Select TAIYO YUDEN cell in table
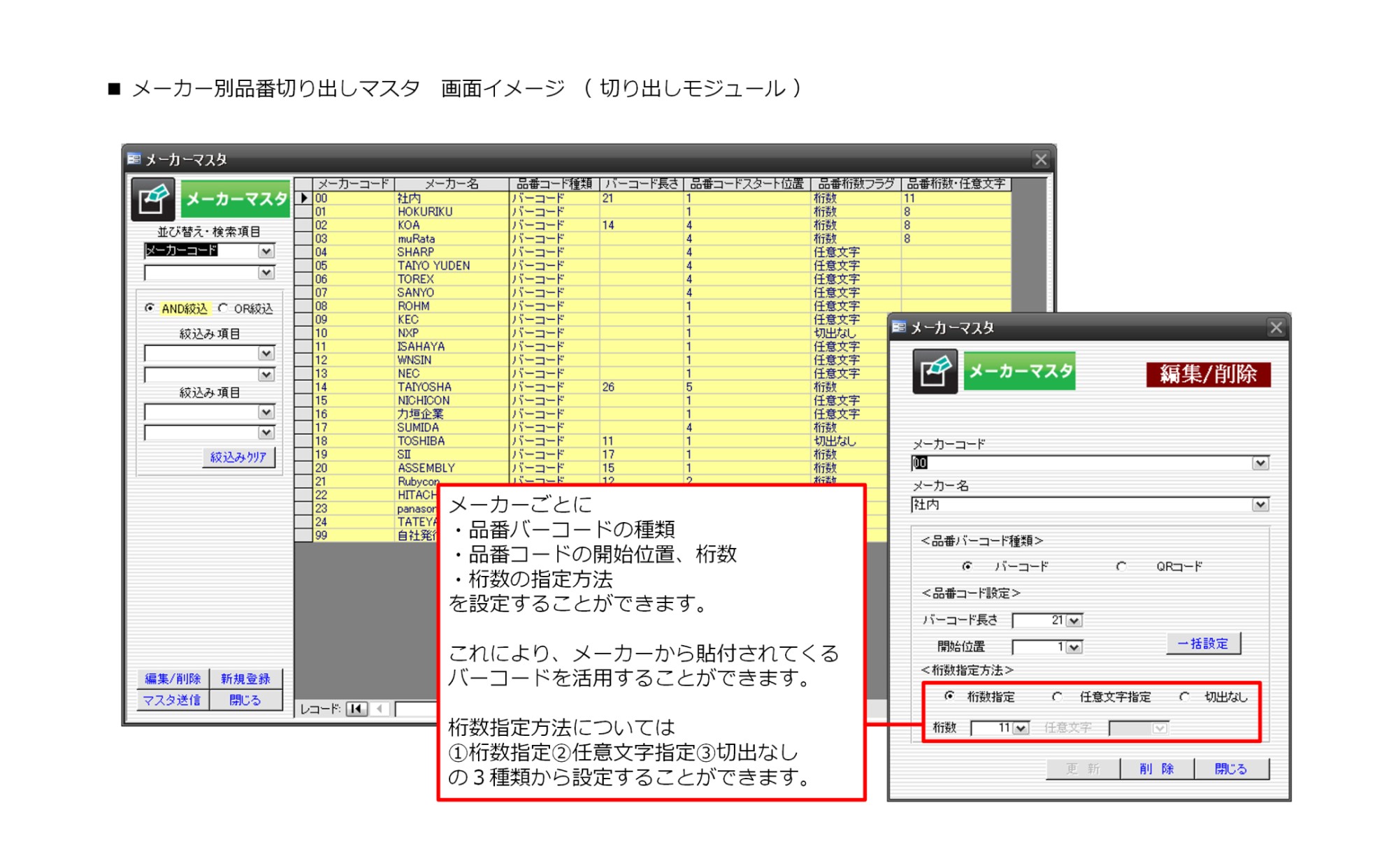1398x868 pixels. (452, 266)
